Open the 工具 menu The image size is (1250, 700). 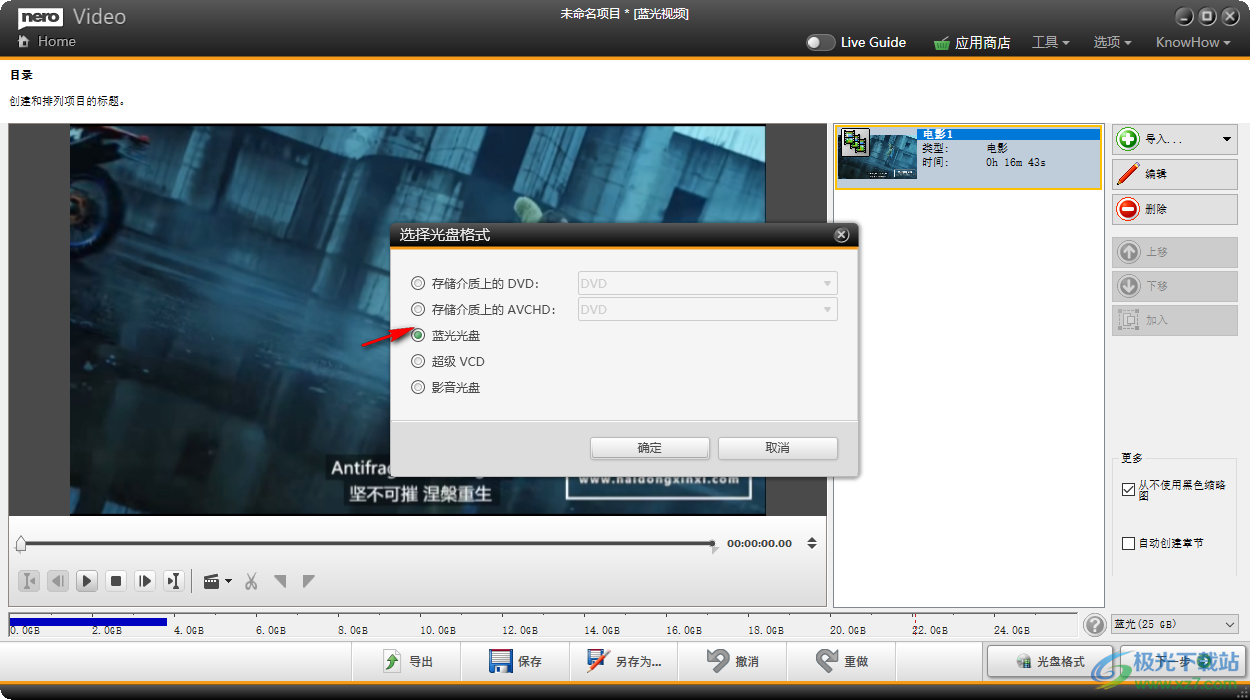click(x=1050, y=42)
